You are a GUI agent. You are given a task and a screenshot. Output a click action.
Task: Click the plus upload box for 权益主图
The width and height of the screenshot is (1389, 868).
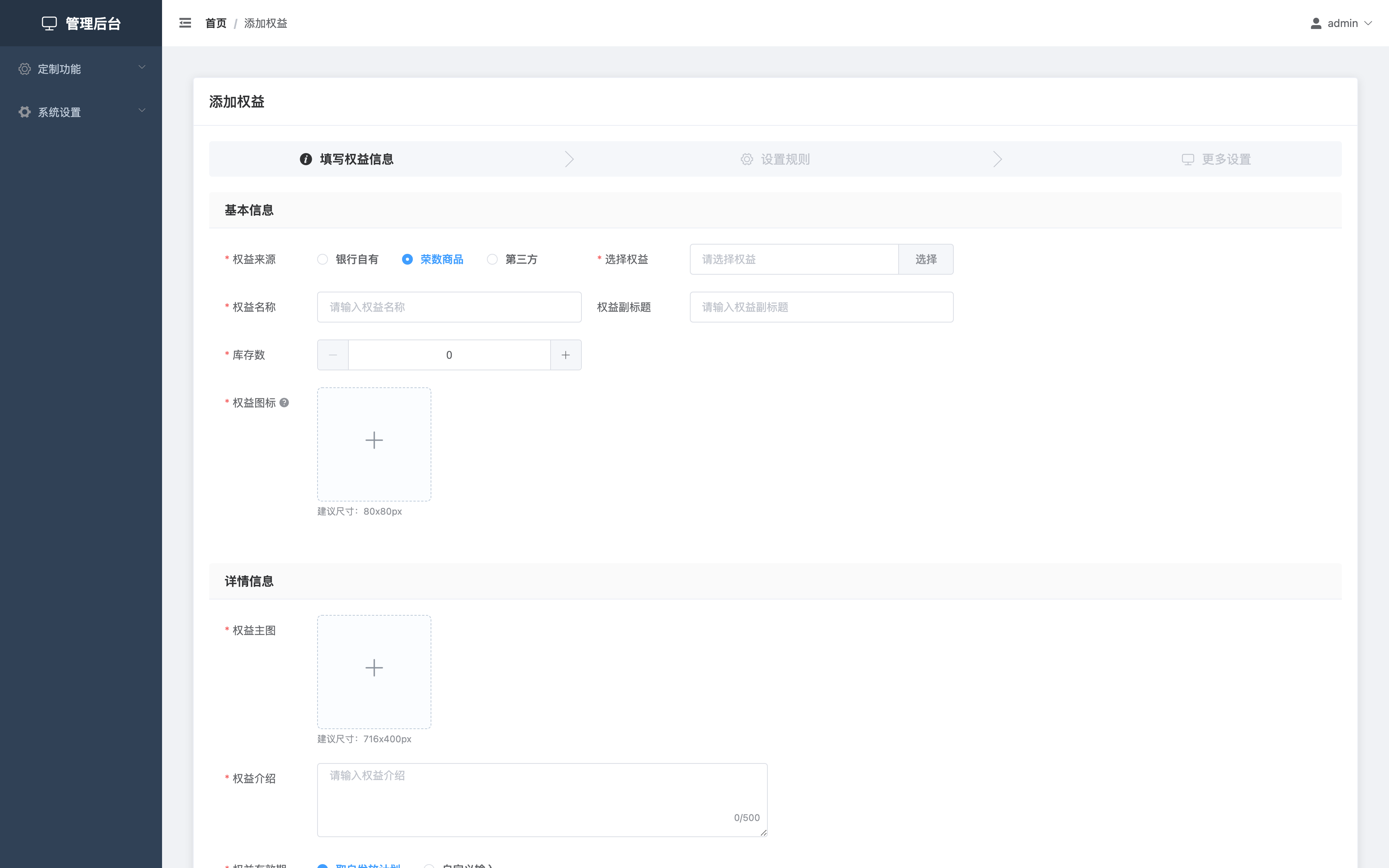pos(374,672)
